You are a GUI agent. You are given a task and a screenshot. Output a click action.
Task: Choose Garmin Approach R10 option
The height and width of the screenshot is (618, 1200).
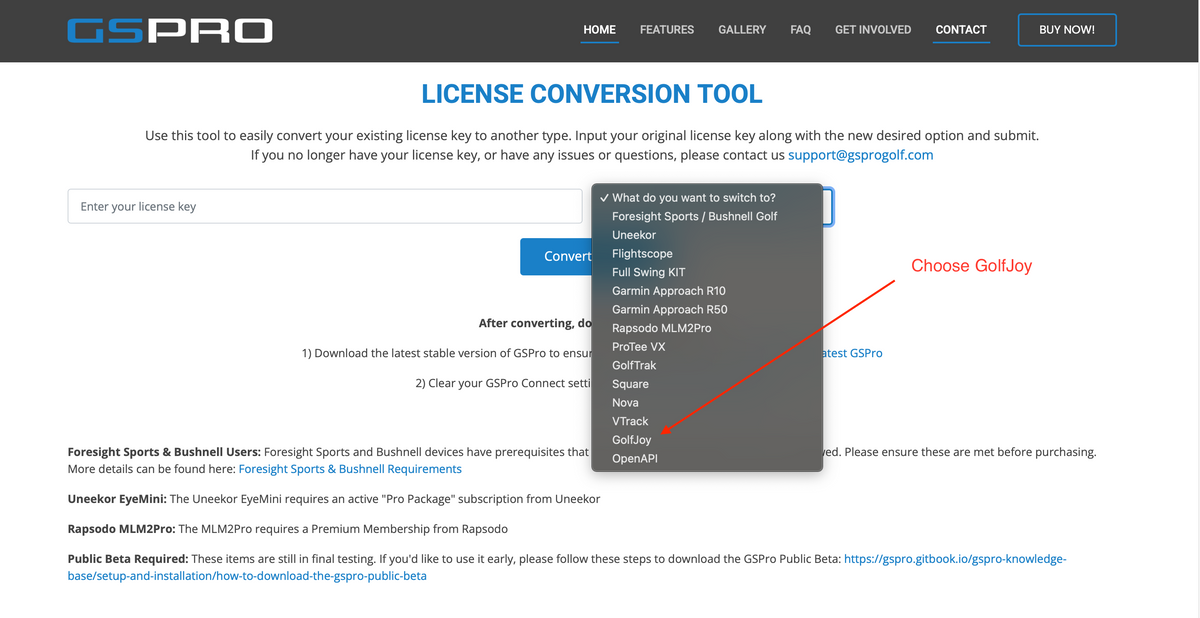(707, 291)
